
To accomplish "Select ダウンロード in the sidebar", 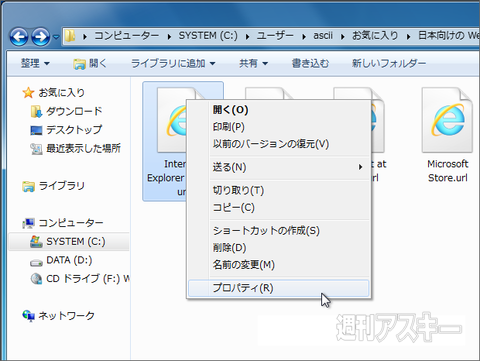I will tap(74, 111).
